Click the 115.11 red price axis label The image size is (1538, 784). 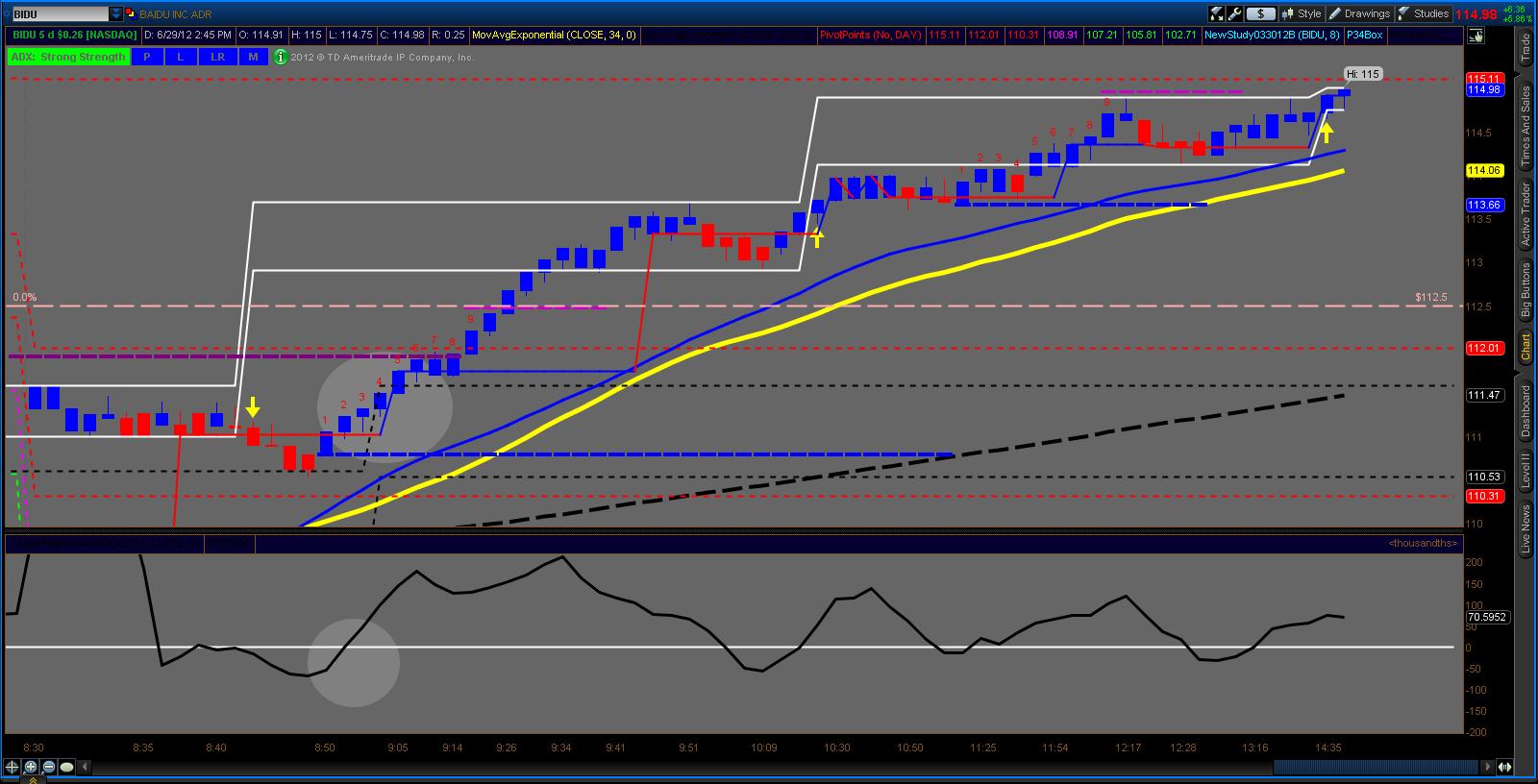point(1484,79)
